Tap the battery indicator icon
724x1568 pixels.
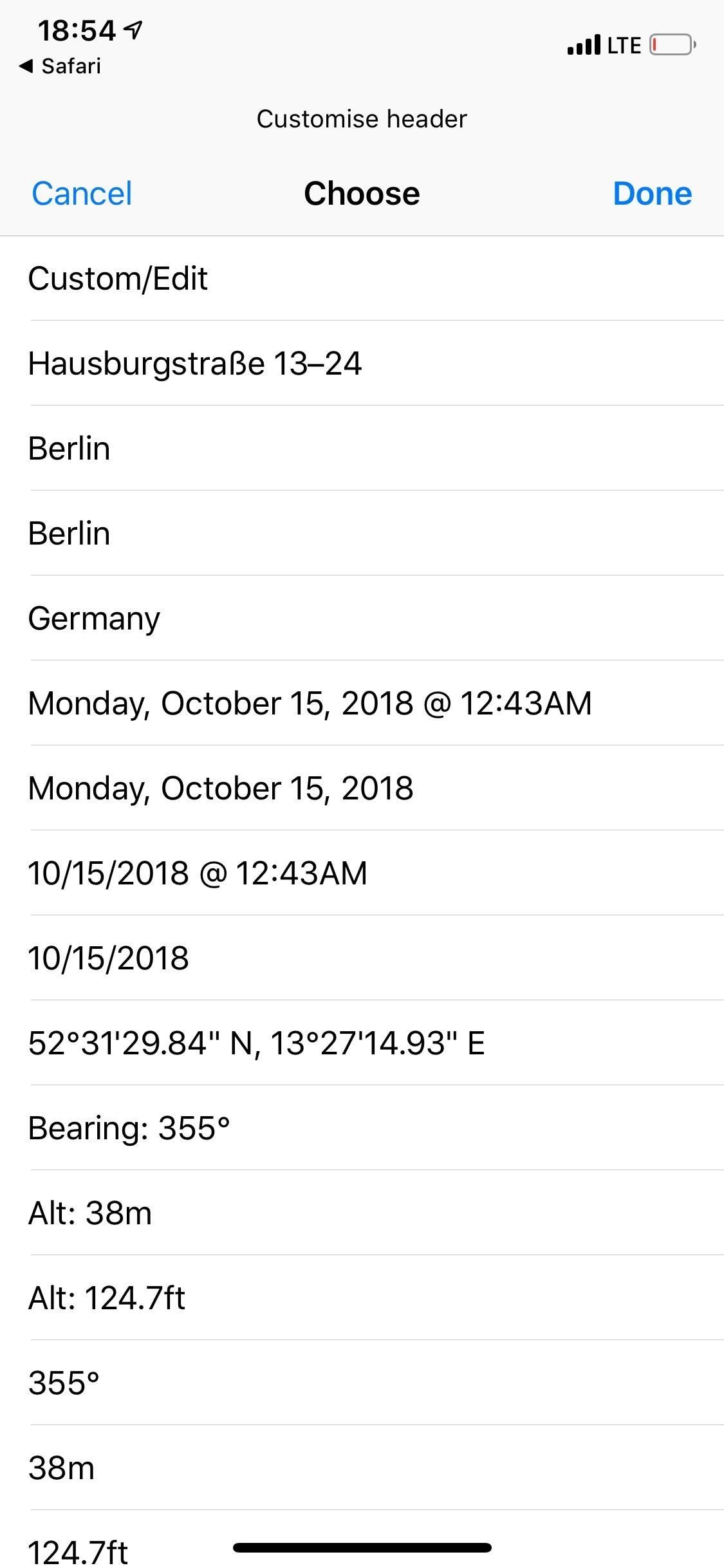tap(672, 45)
